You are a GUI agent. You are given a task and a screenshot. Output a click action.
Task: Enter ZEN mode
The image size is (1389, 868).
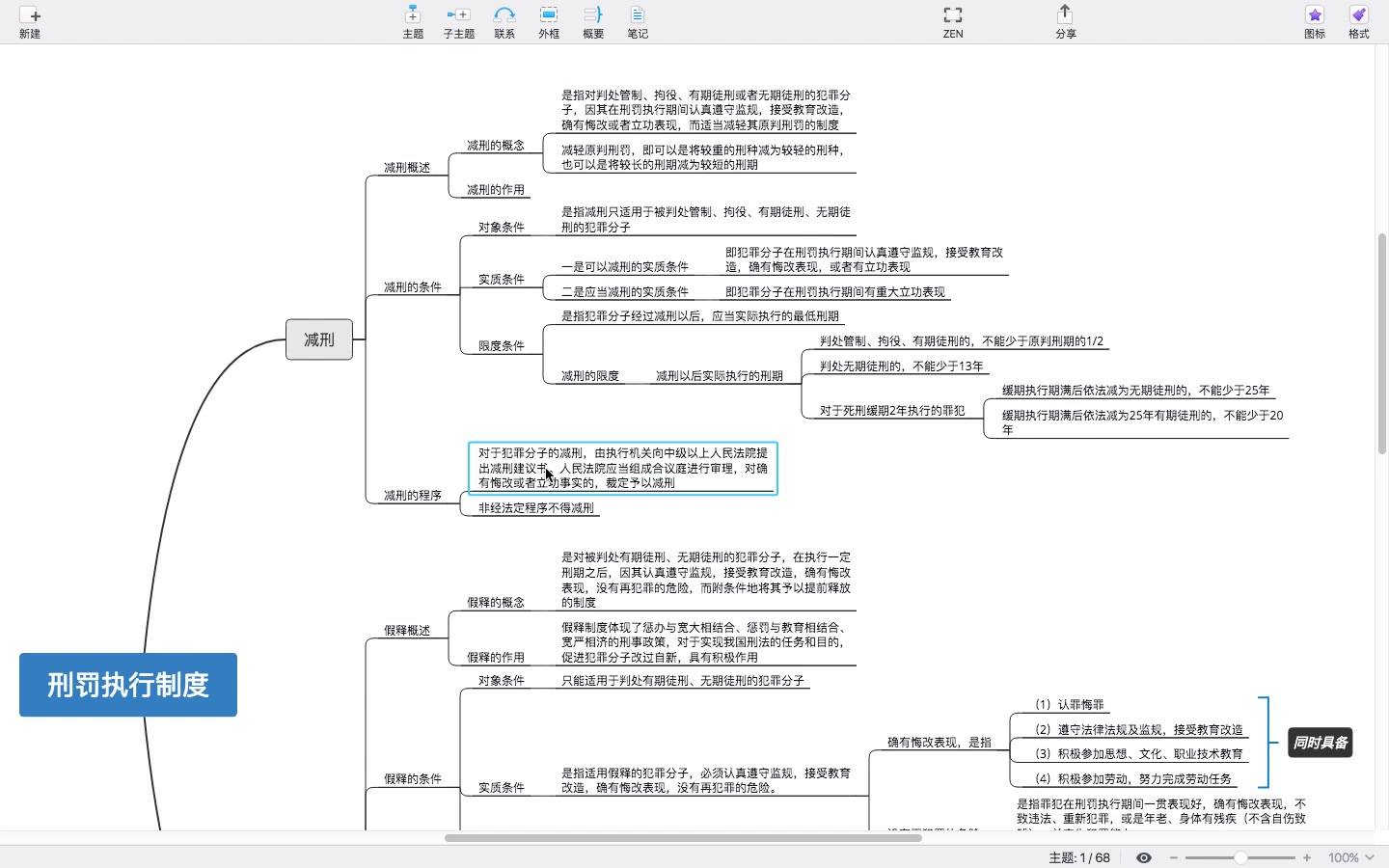coord(953,22)
